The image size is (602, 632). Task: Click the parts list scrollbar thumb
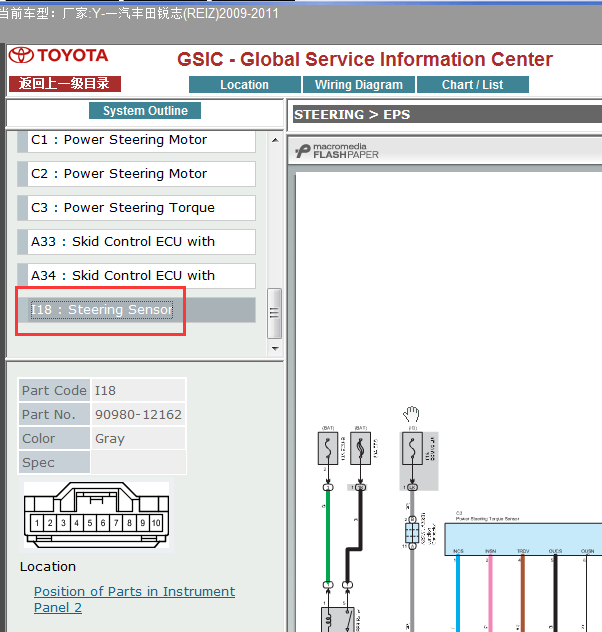point(274,313)
